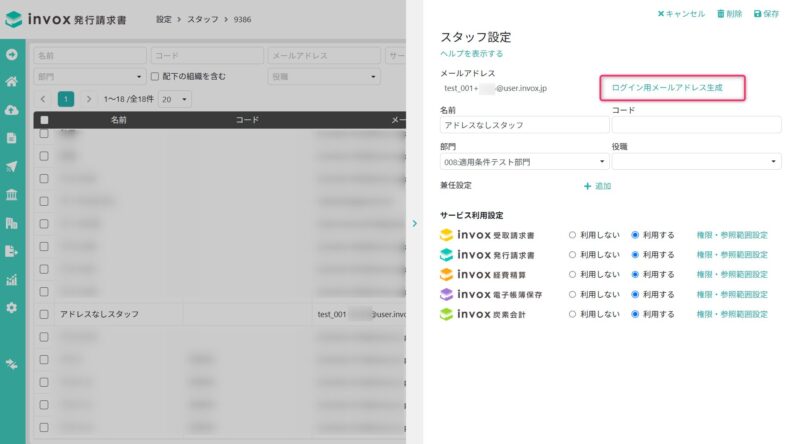Click キャンセル to discard staff changes
Screen dimensions: 800x444
click(x=681, y=14)
